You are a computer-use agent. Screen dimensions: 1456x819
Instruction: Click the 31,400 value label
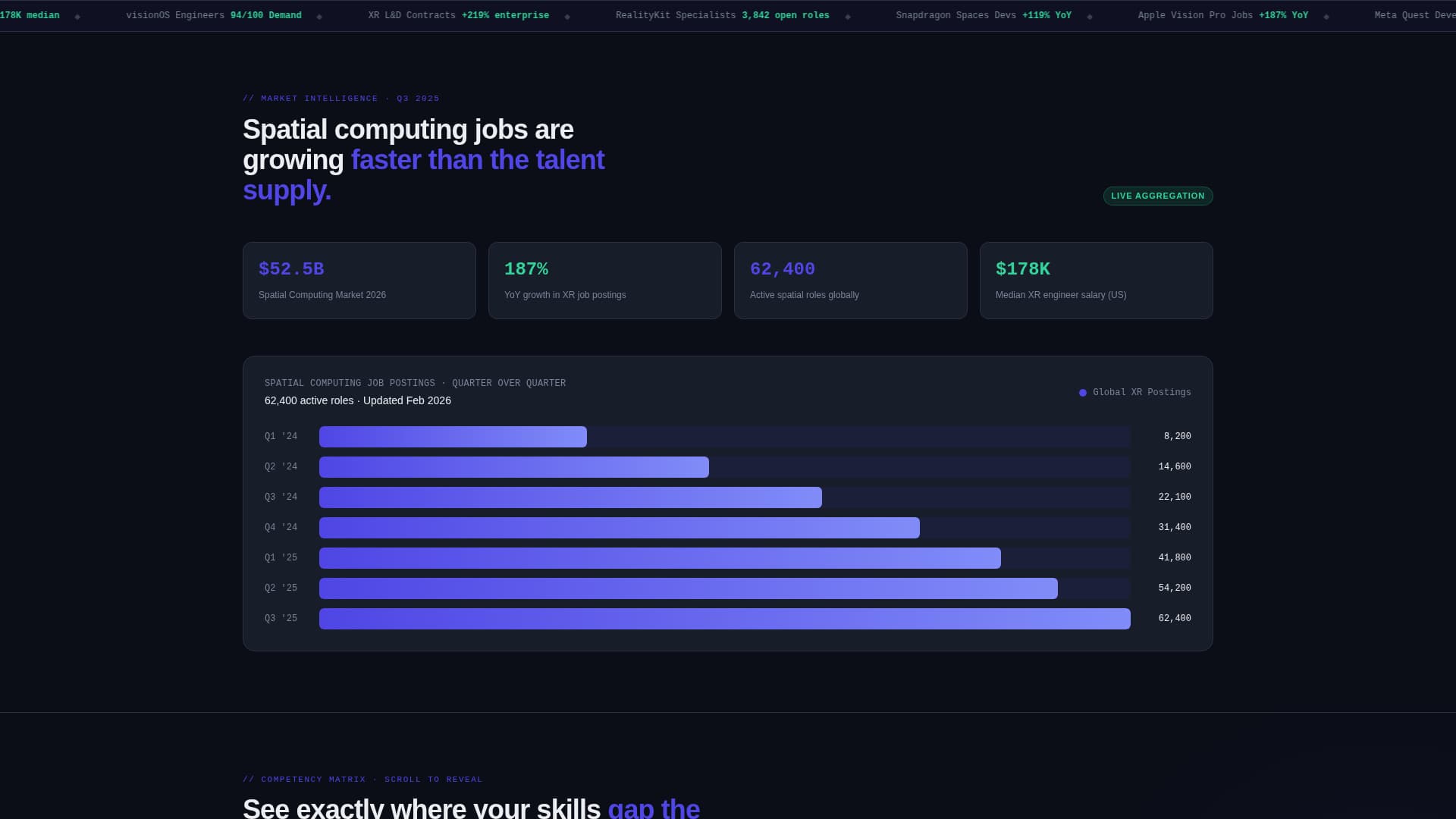[x=1175, y=527]
